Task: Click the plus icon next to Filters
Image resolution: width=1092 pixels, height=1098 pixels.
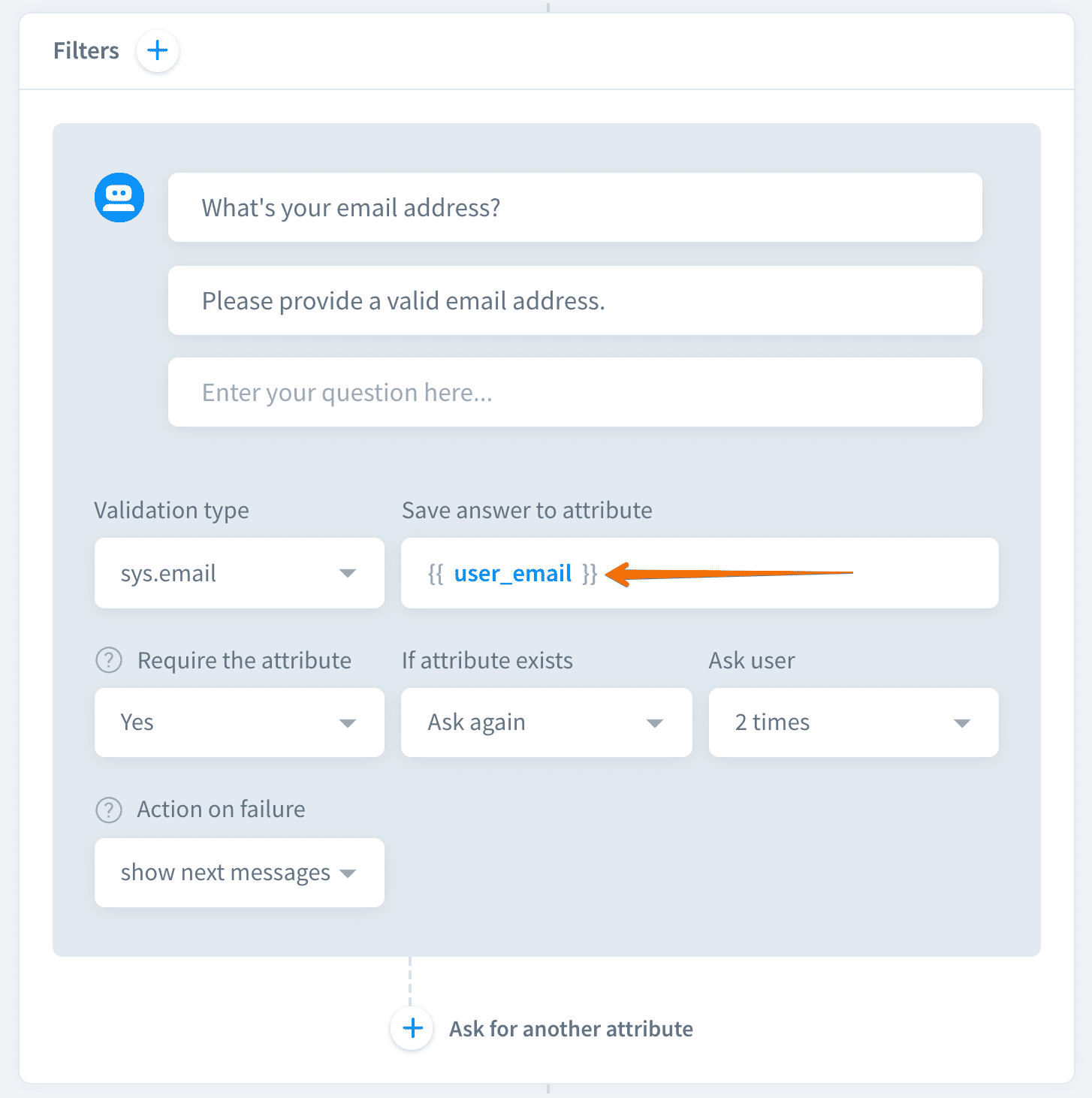Action: [x=157, y=51]
